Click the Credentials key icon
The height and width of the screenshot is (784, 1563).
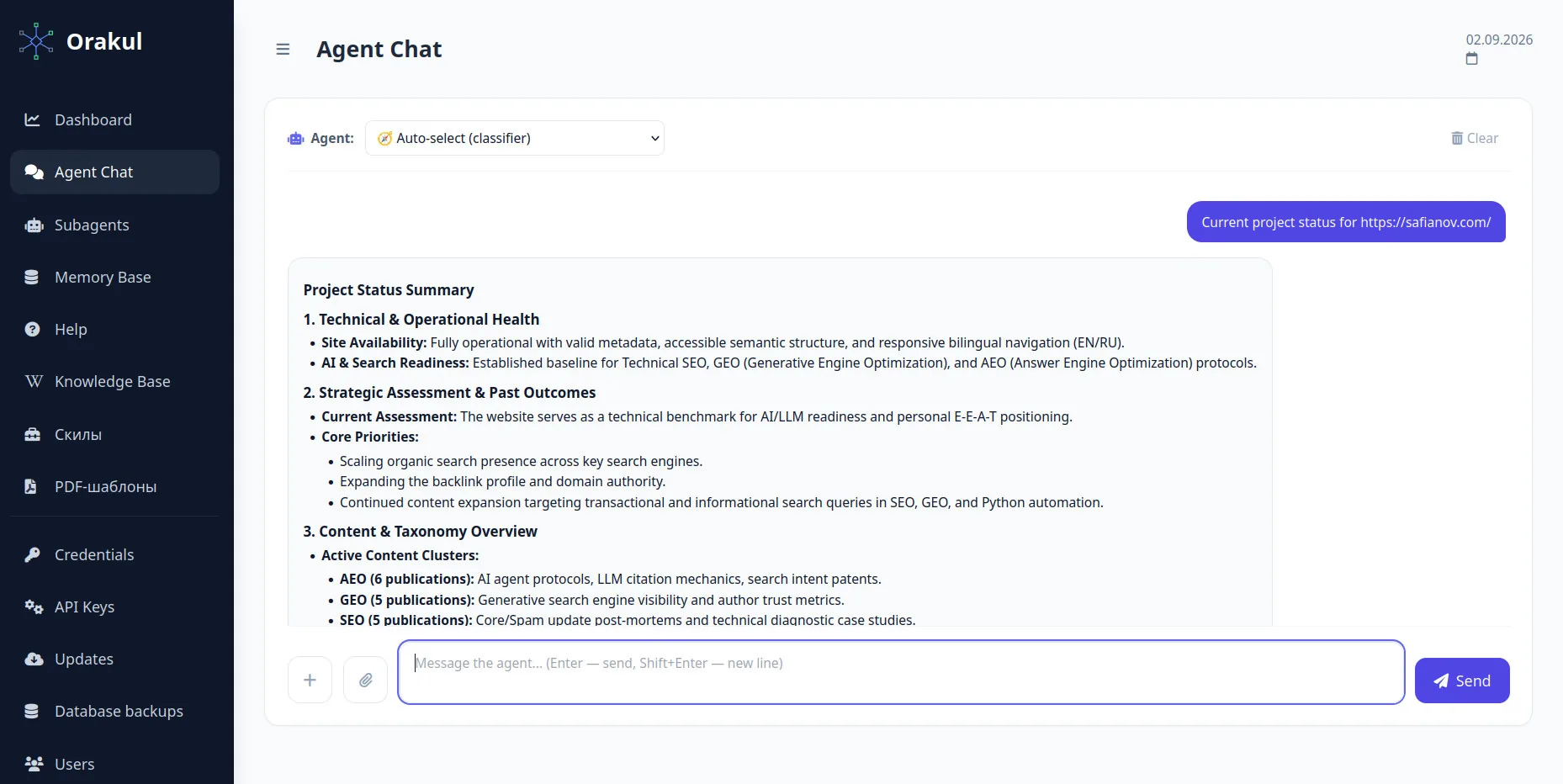click(x=33, y=555)
